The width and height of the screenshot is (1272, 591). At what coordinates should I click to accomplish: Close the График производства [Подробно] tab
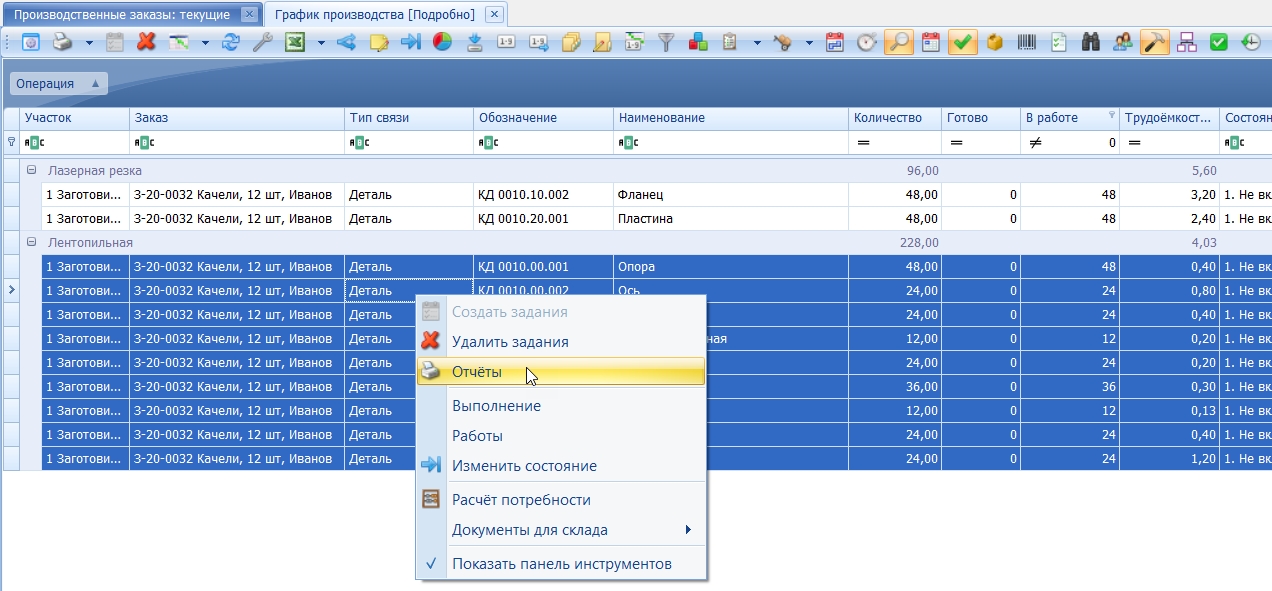[x=493, y=14]
